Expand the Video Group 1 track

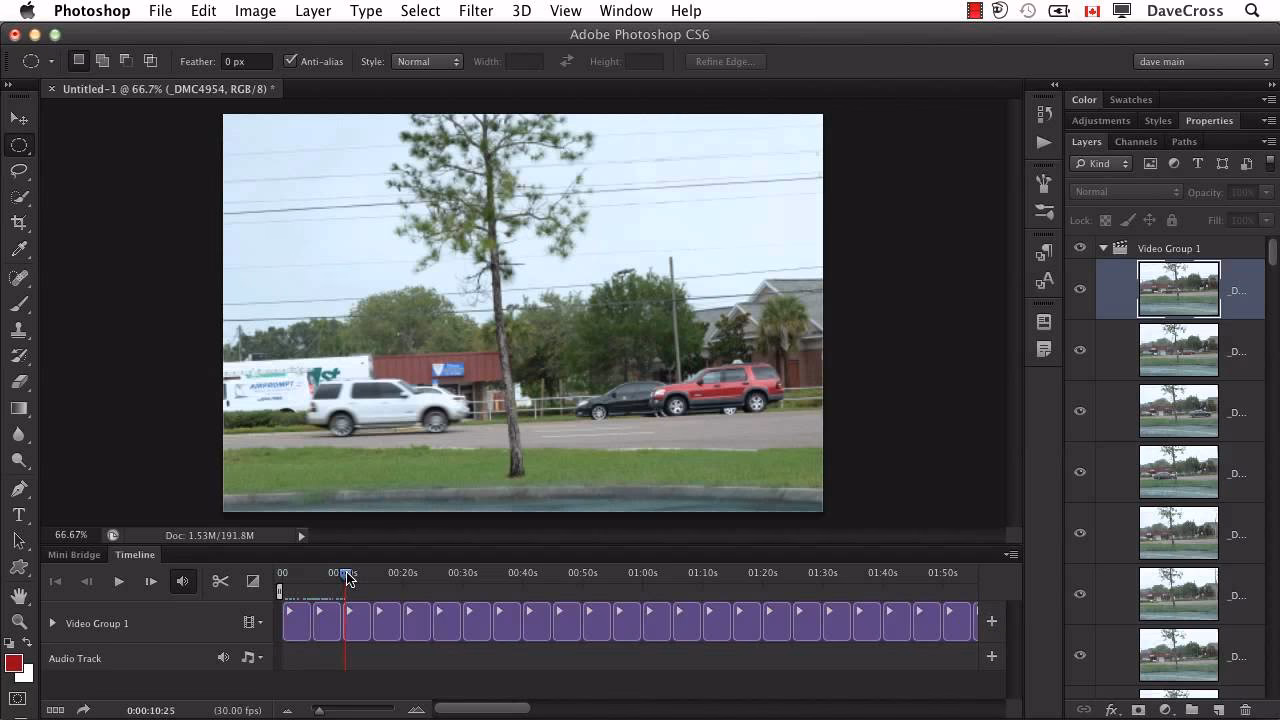(x=52, y=623)
